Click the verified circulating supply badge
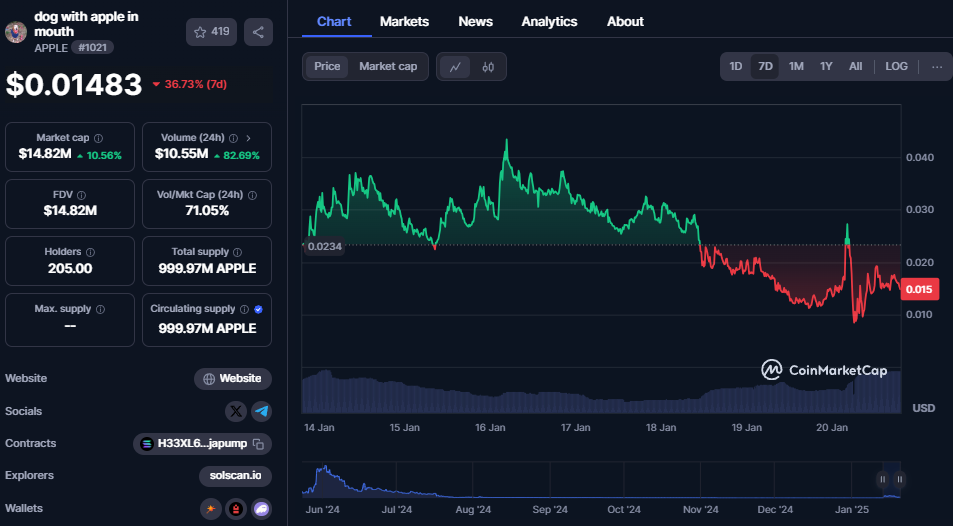 (x=258, y=309)
